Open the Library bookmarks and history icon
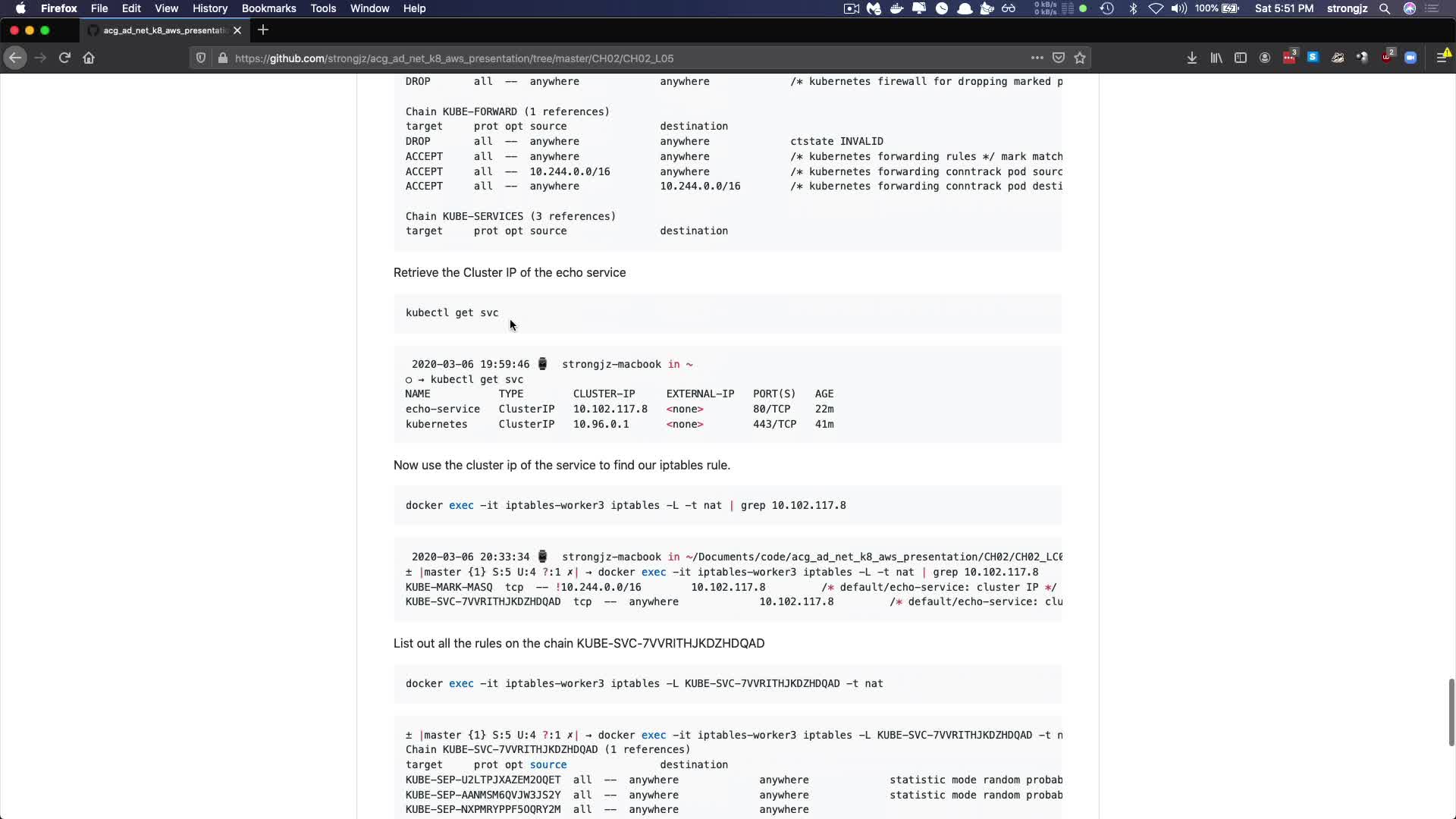Image resolution: width=1456 pixels, height=819 pixels. coord(1216,58)
